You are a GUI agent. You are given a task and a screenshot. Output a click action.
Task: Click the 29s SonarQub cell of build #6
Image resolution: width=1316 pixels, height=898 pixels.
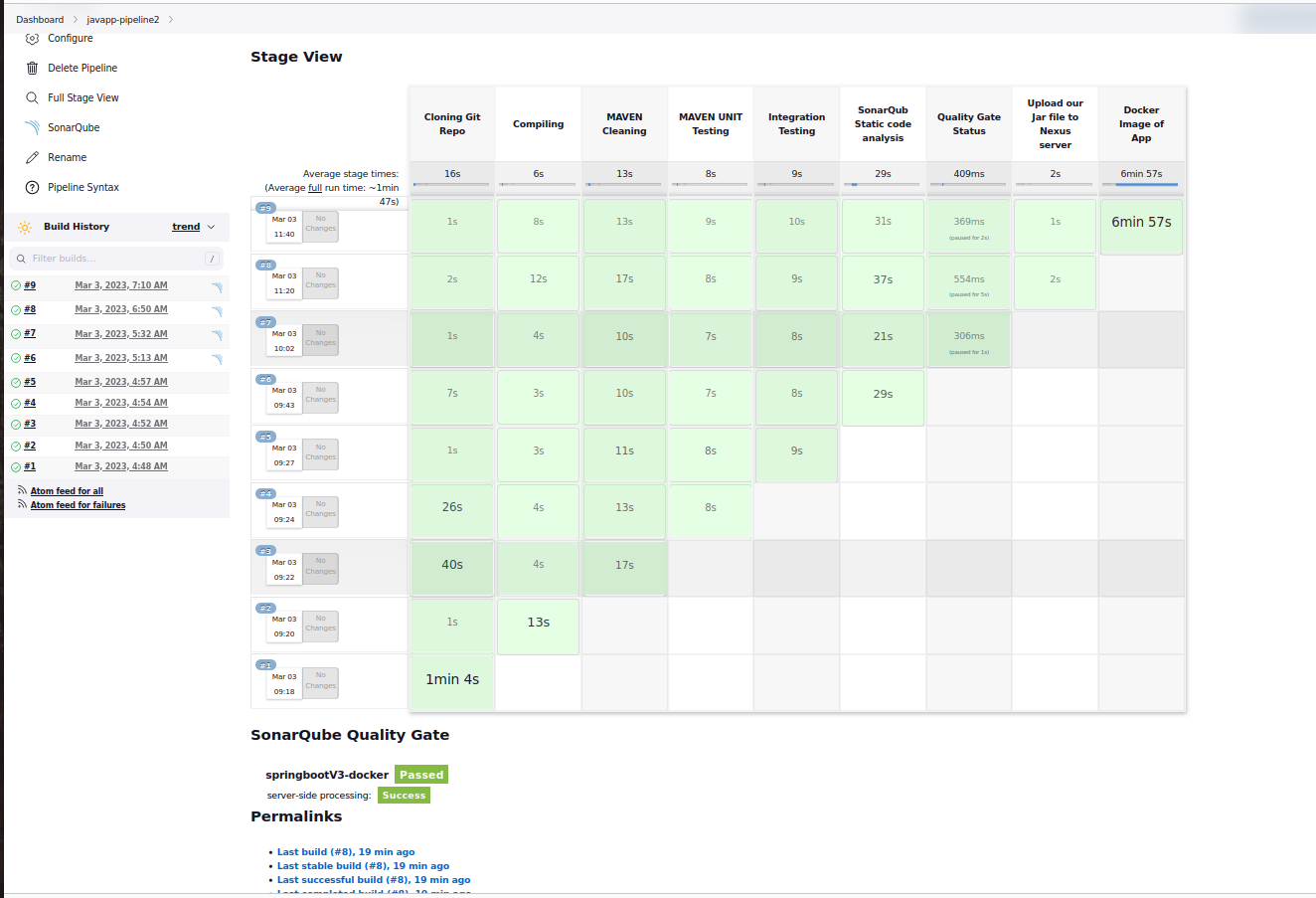(x=883, y=397)
